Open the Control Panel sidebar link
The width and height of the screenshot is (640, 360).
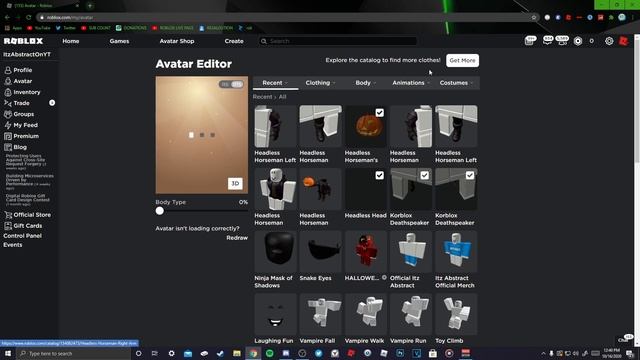pos(22,236)
